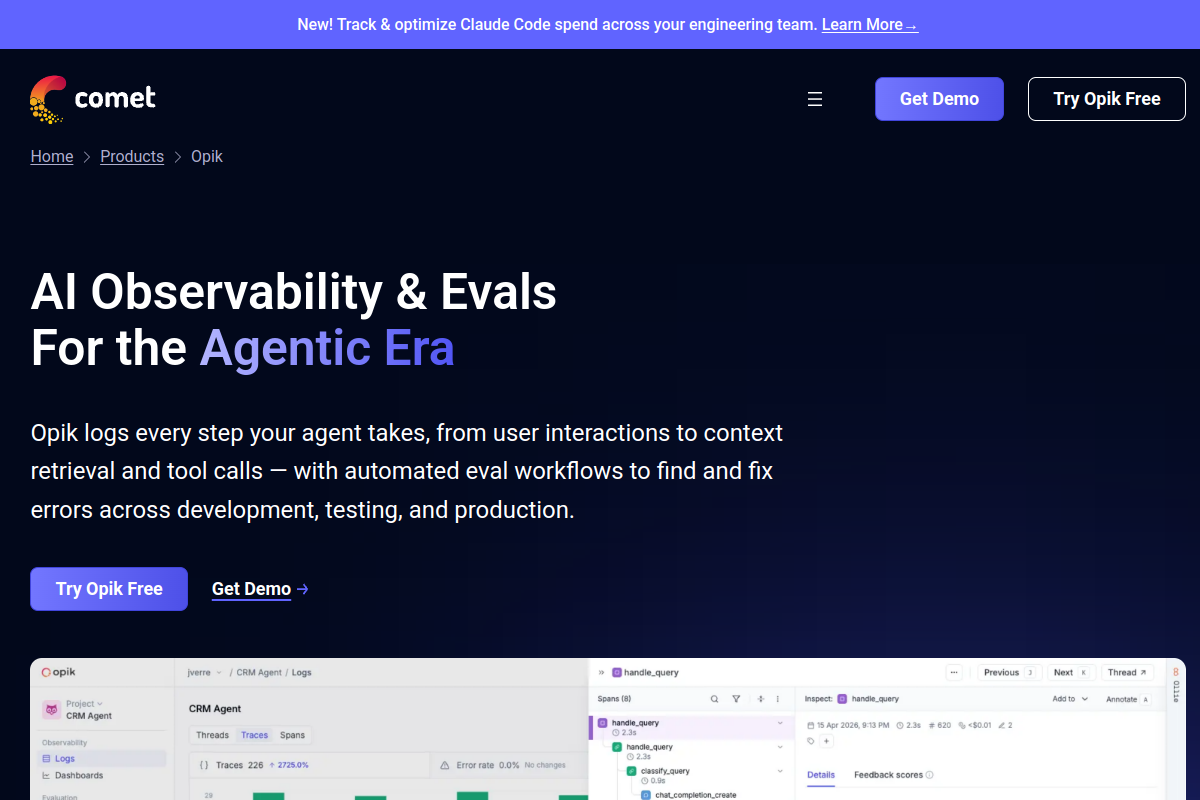Click the Traces curly-braces icon
Image resolution: width=1200 pixels, height=800 pixels.
pyautogui.click(x=203, y=765)
